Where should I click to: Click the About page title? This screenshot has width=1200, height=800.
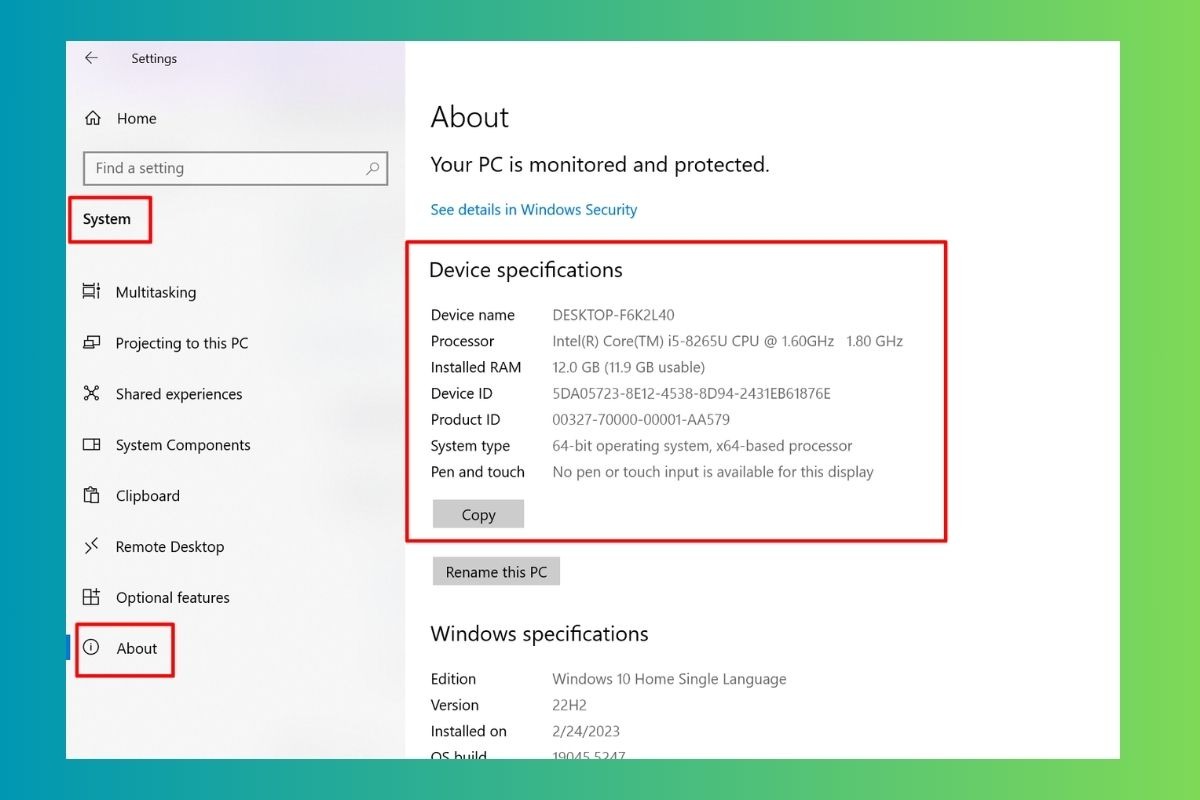470,117
